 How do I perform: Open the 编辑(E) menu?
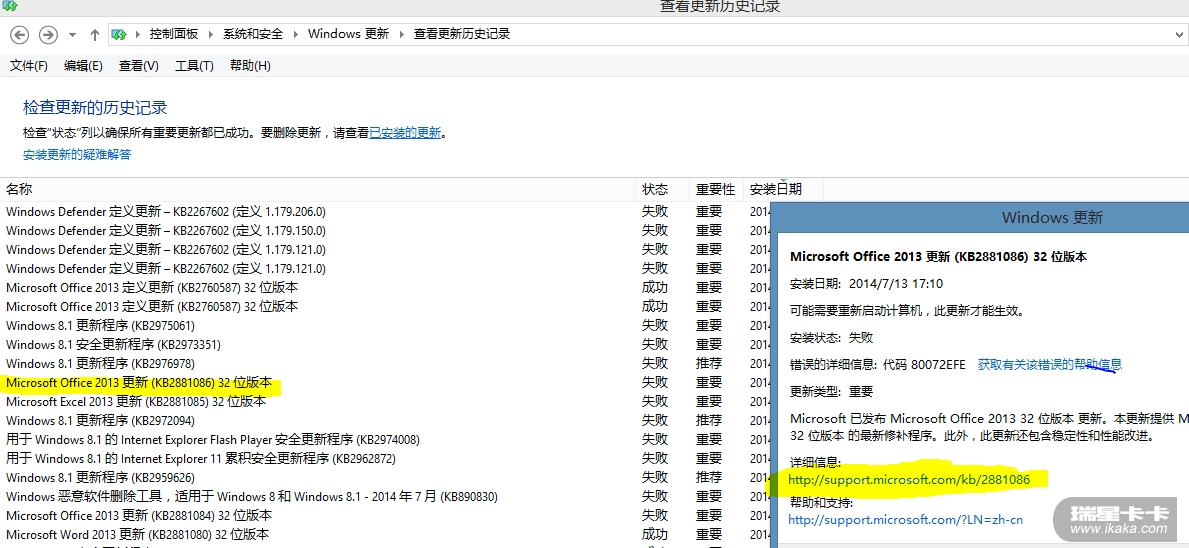(83, 66)
